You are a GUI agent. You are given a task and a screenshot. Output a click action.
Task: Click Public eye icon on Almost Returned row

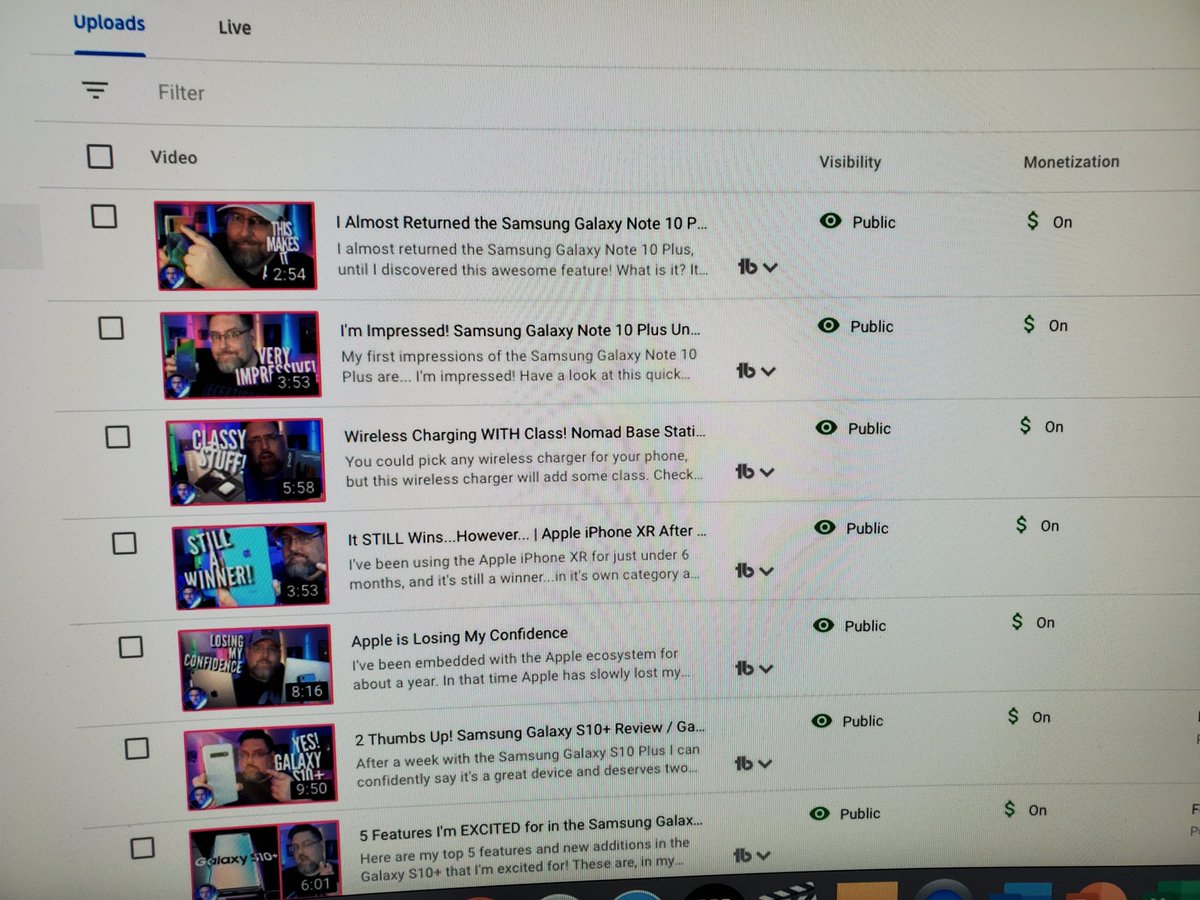coord(830,221)
